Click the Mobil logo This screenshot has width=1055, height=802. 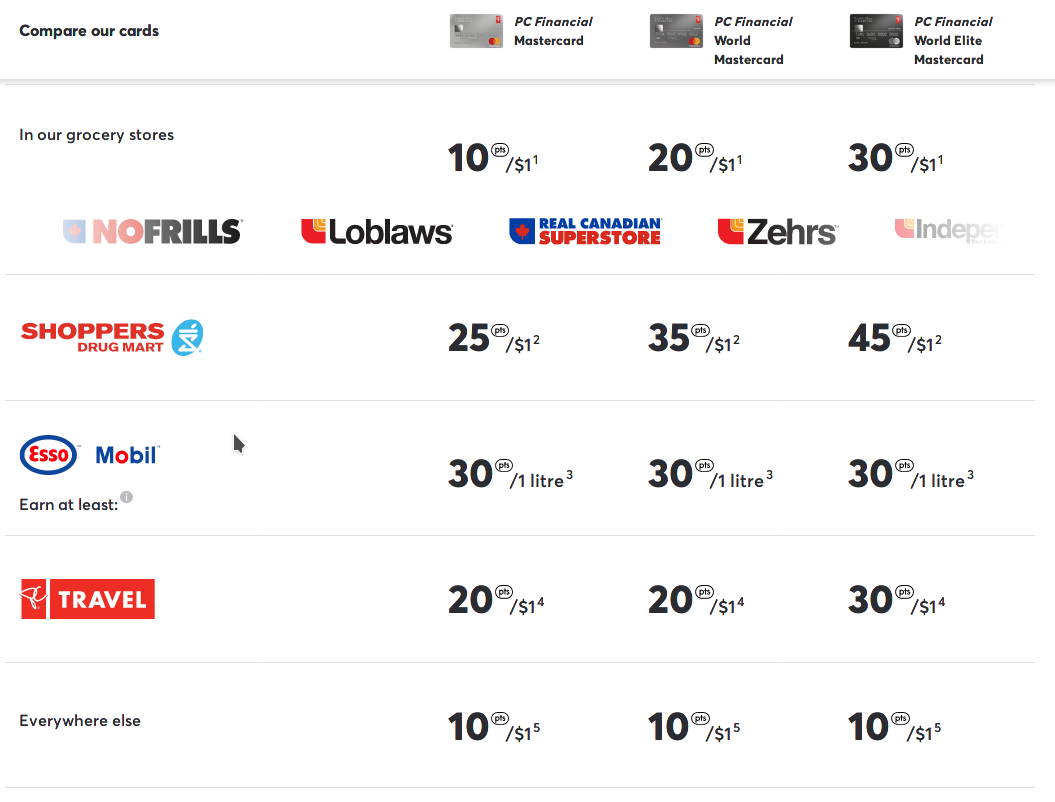point(127,455)
